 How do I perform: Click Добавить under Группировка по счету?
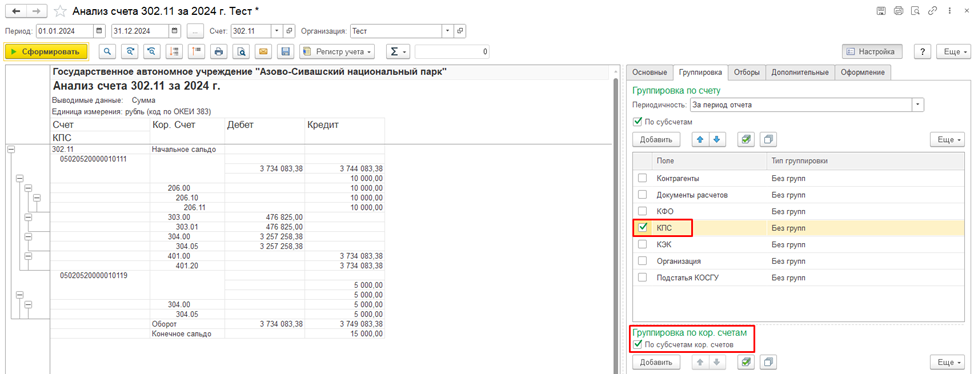click(x=656, y=139)
